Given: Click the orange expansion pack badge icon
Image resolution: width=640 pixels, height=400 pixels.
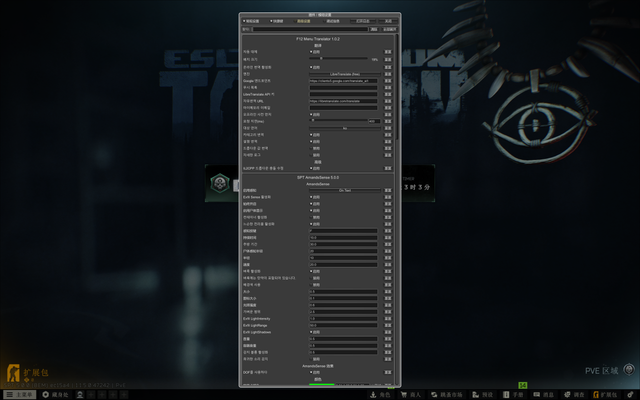Looking at the screenshot, I should (13, 373).
